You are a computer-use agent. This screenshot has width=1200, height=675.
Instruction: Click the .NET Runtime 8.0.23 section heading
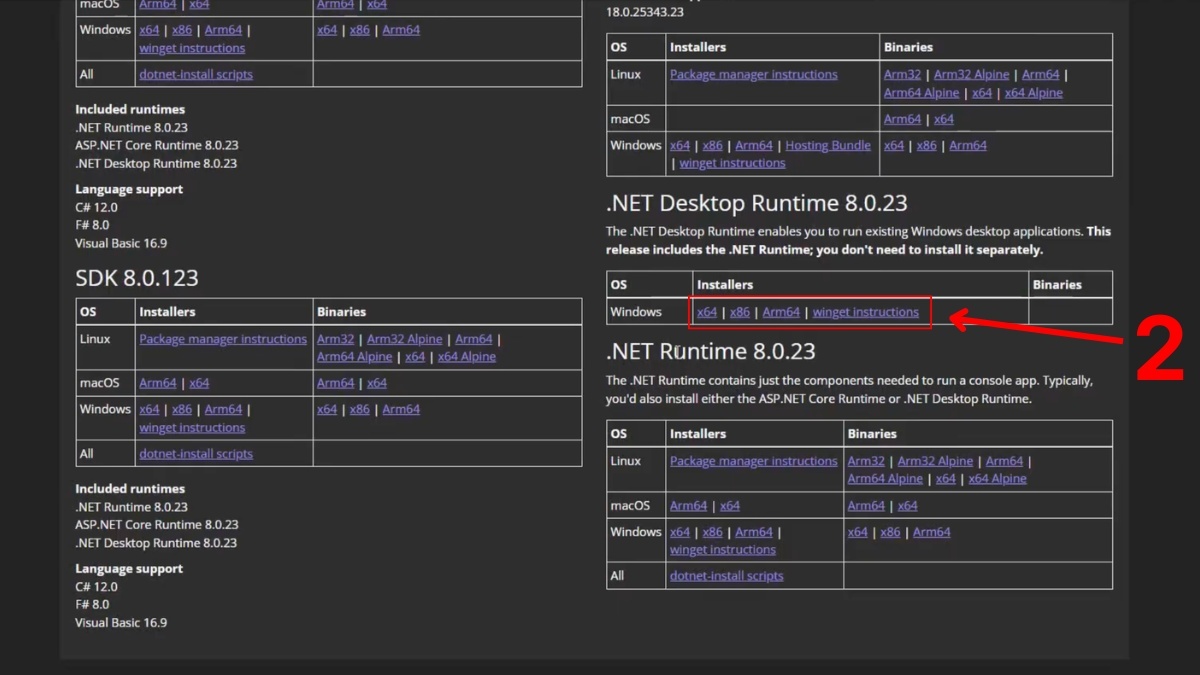coord(711,351)
